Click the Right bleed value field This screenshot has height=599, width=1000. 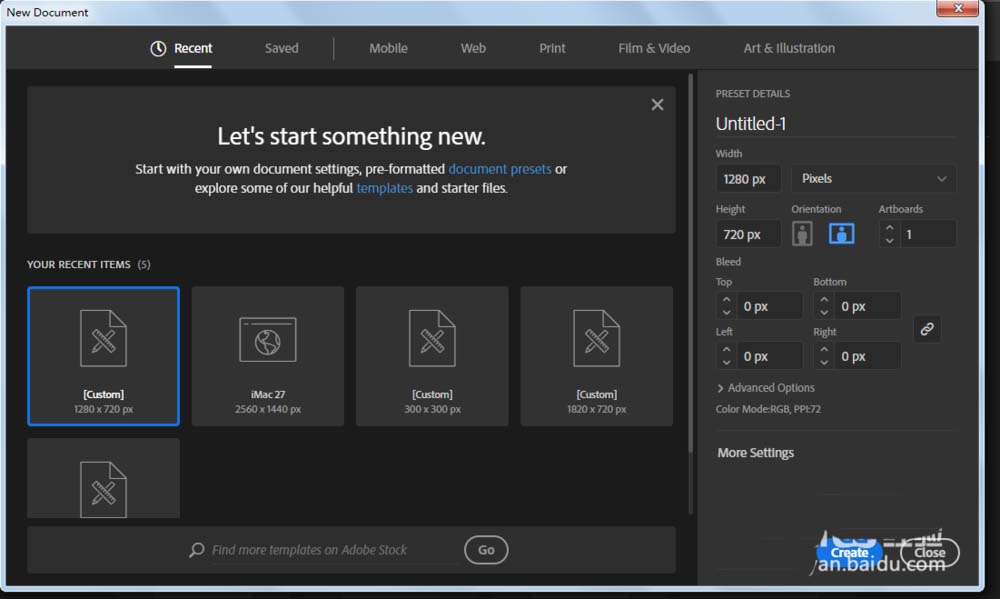click(867, 356)
